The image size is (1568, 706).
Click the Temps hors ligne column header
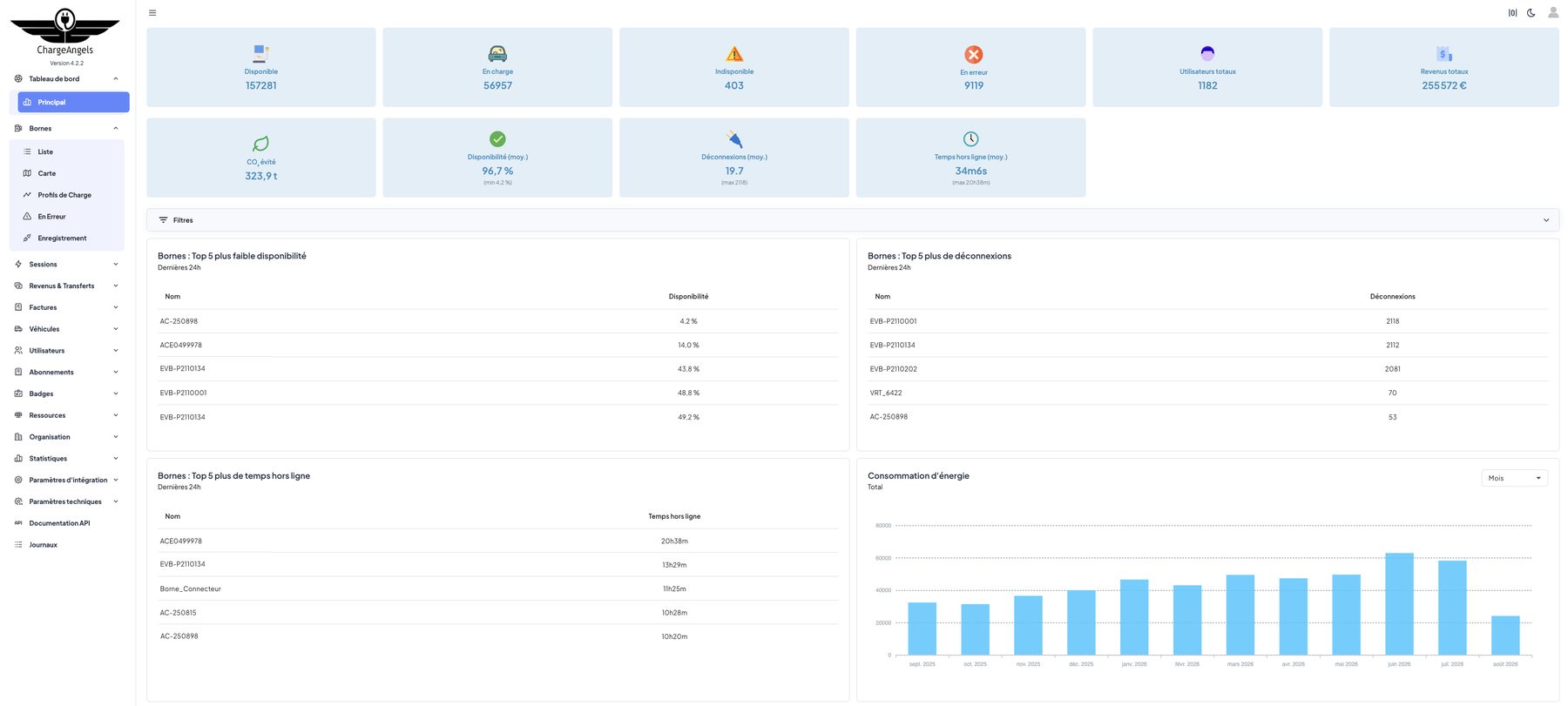[x=674, y=516]
